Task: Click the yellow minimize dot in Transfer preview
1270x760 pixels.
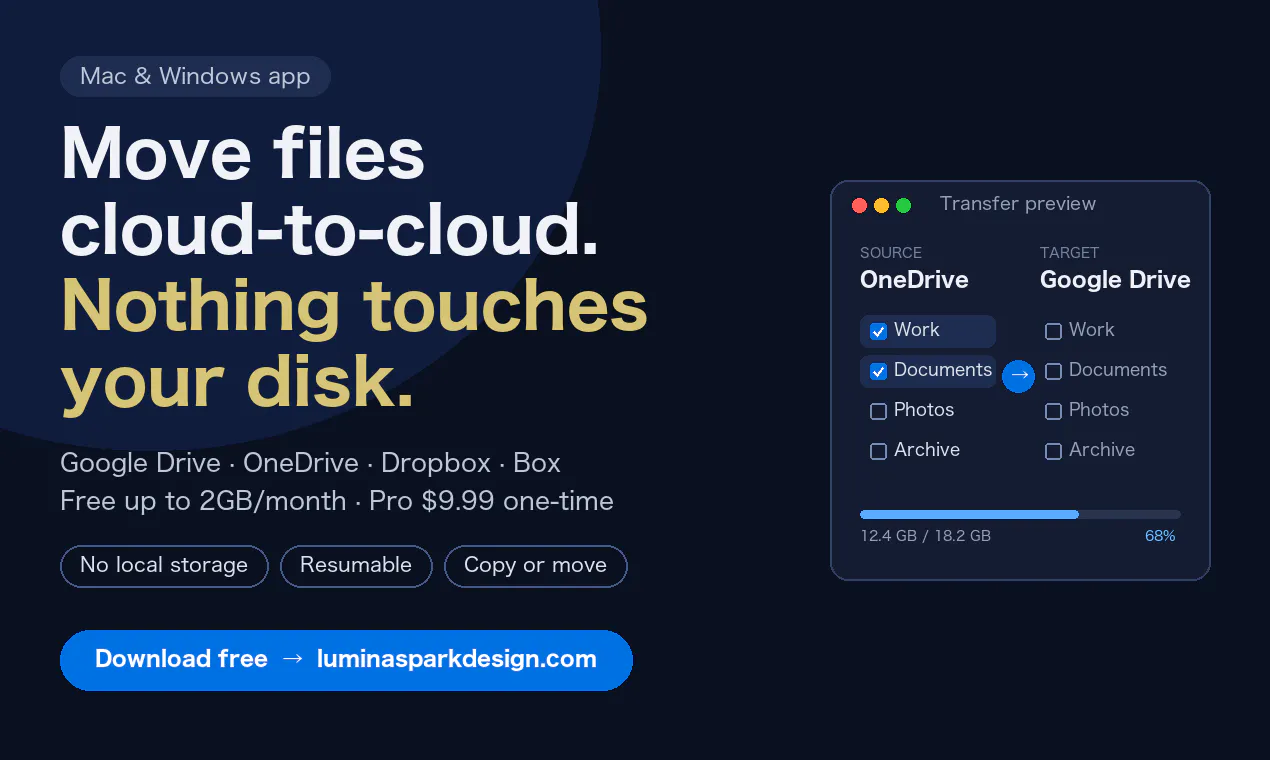Action: (x=881, y=205)
